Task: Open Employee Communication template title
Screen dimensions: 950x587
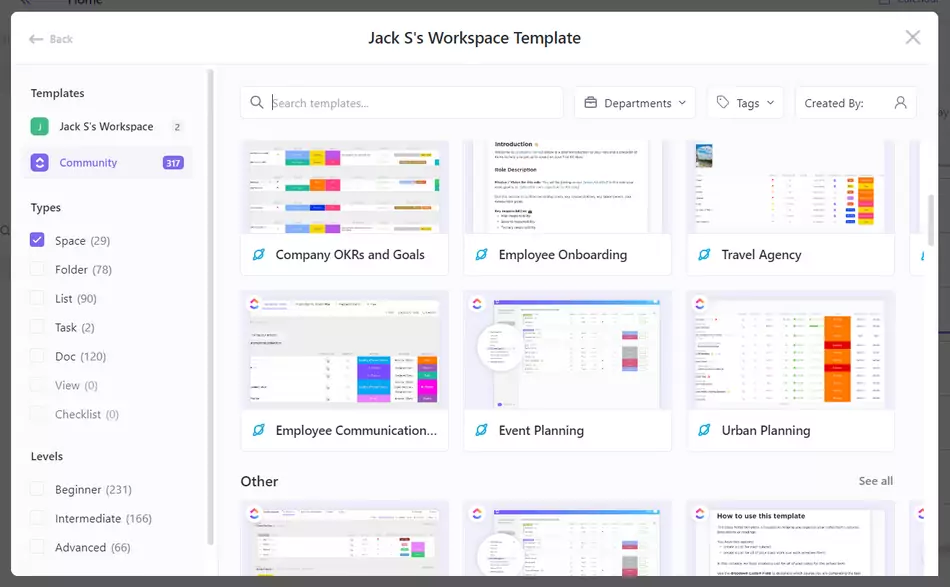Action: tap(356, 430)
